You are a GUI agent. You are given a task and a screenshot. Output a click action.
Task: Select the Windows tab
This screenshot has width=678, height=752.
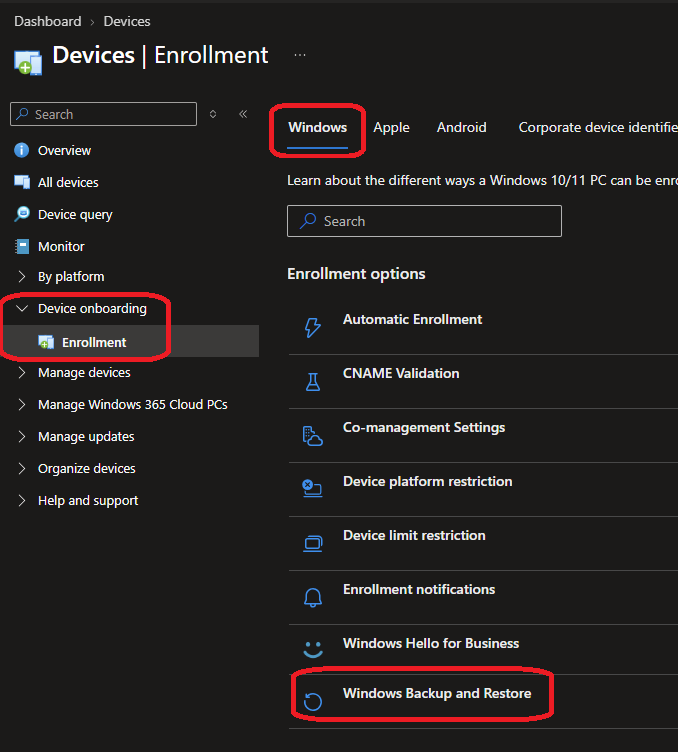(x=317, y=127)
